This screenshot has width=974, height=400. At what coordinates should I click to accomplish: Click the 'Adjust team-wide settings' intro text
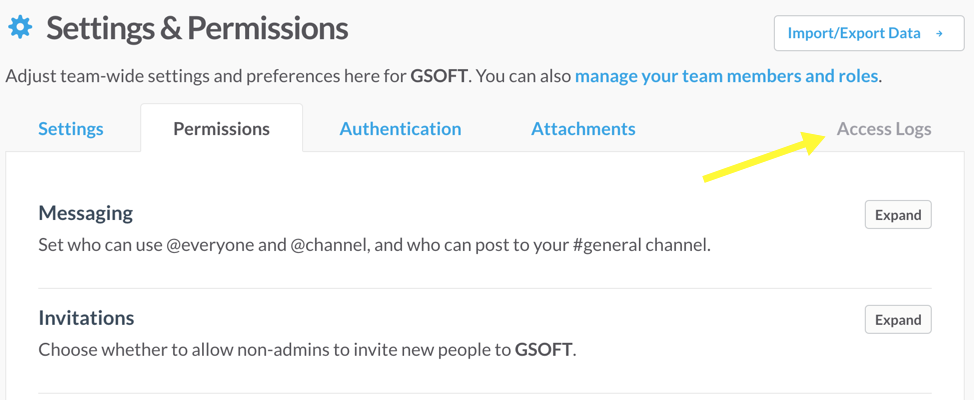pos(200,76)
